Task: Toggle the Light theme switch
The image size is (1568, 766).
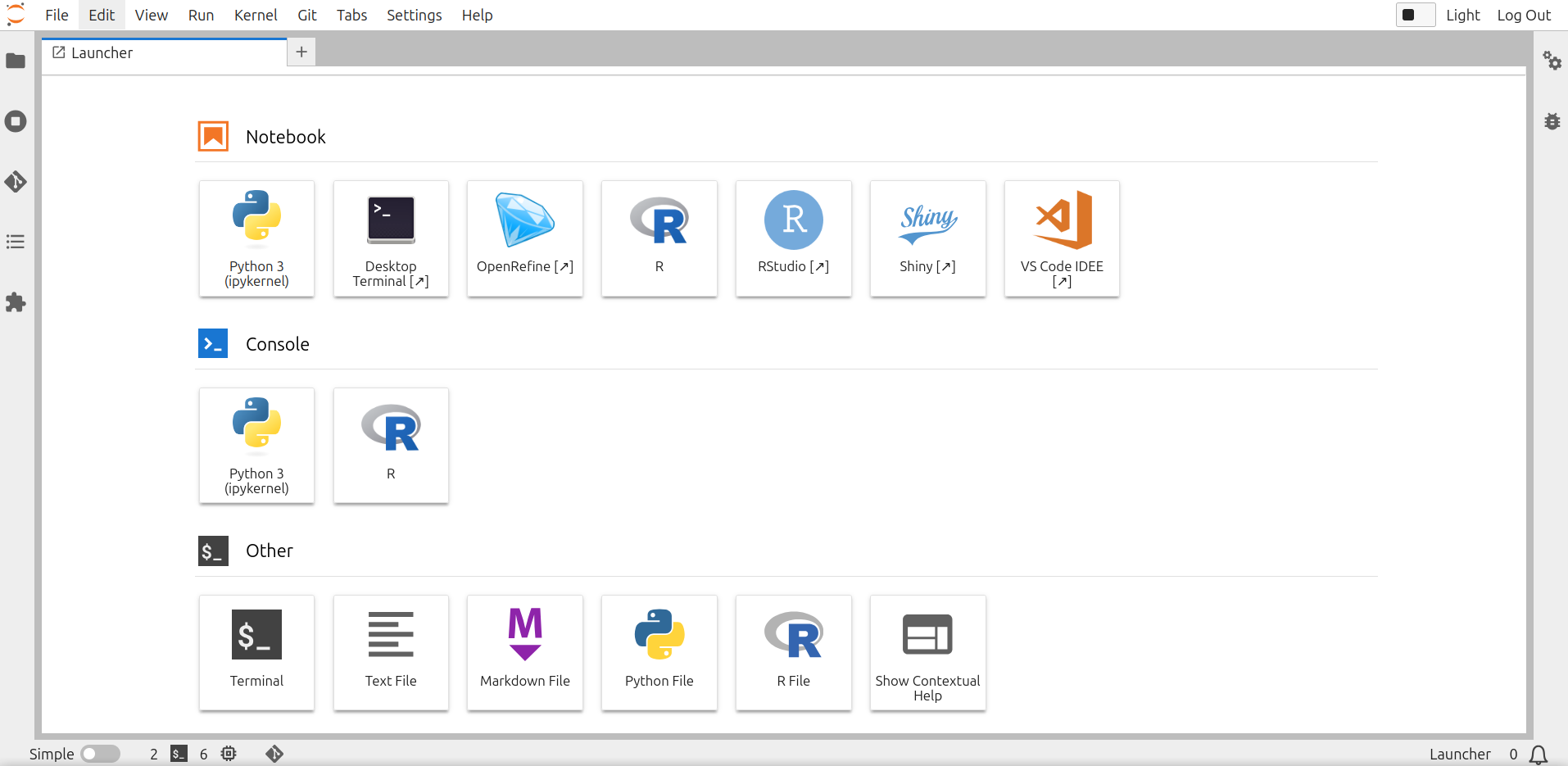Action: 1415,15
